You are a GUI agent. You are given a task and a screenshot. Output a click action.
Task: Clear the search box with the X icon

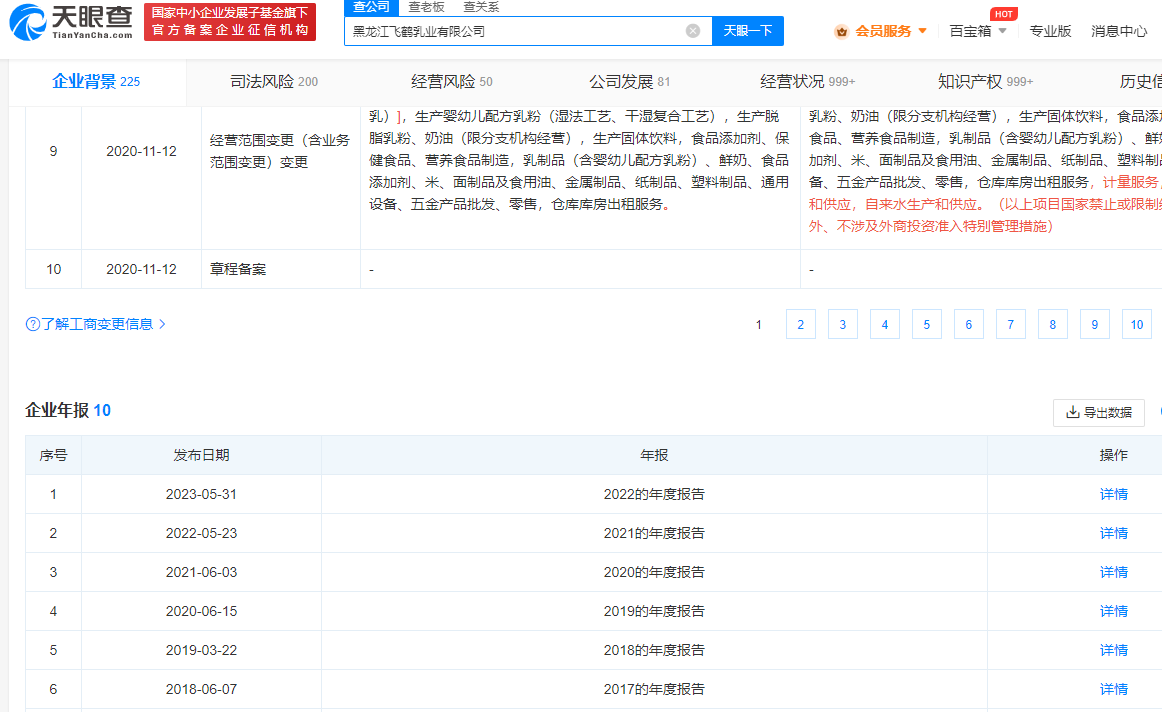pyautogui.click(x=693, y=31)
